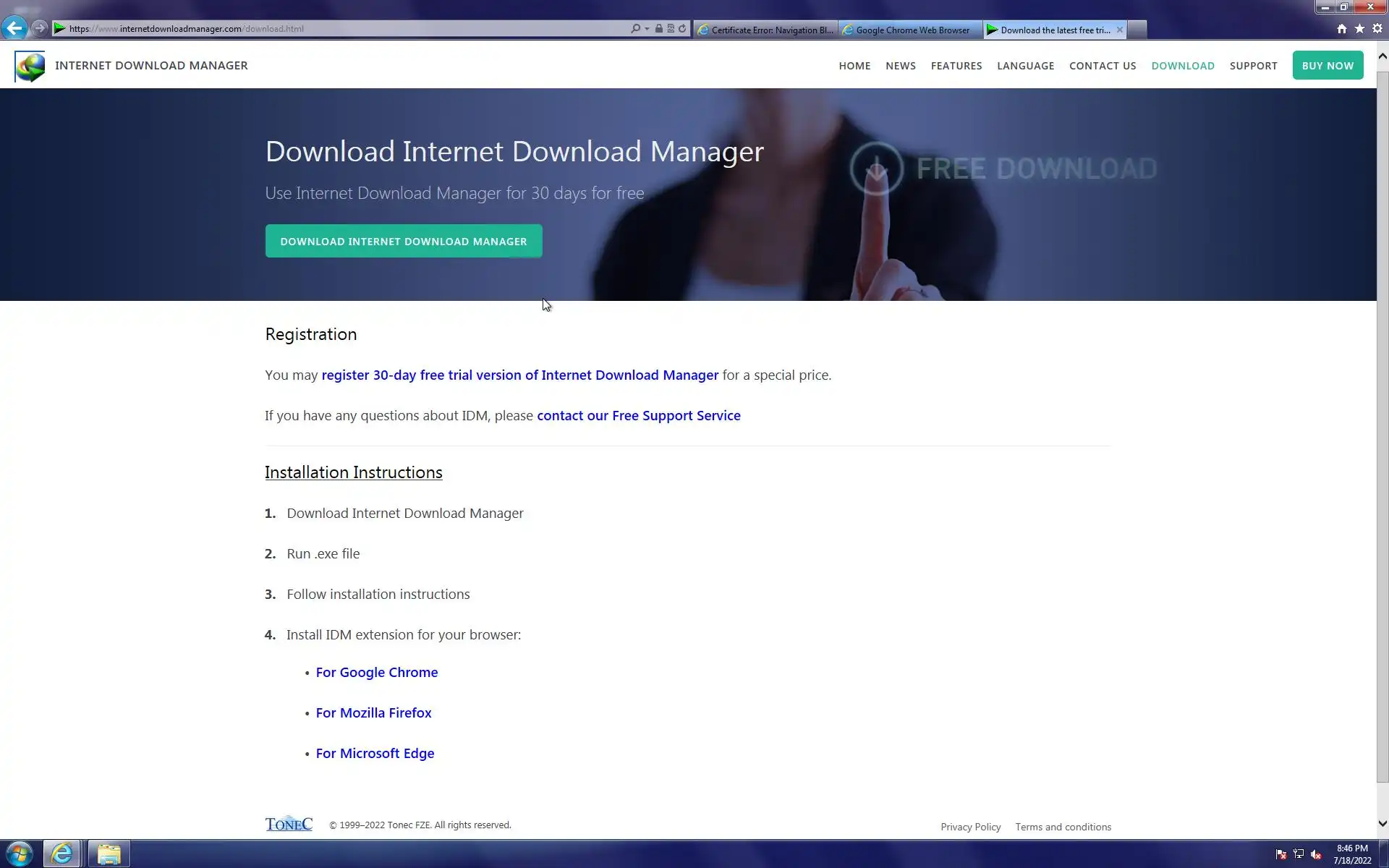This screenshot has width=1389, height=868.
Task: Open the FEATURES menu item
Action: click(956, 66)
